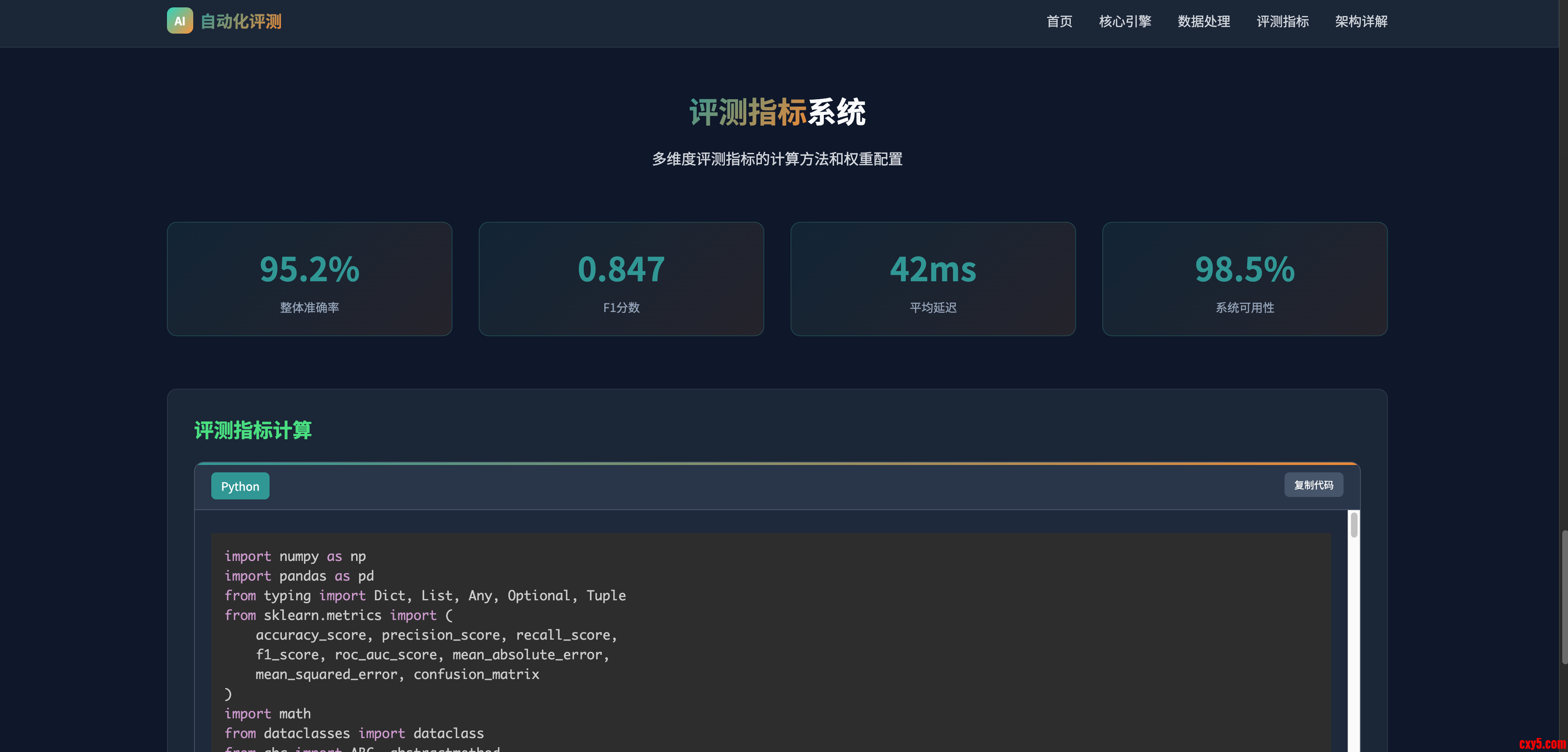Open 架构详解 nav item
This screenshot has height=752, width=1568.
pos(1361,22)
